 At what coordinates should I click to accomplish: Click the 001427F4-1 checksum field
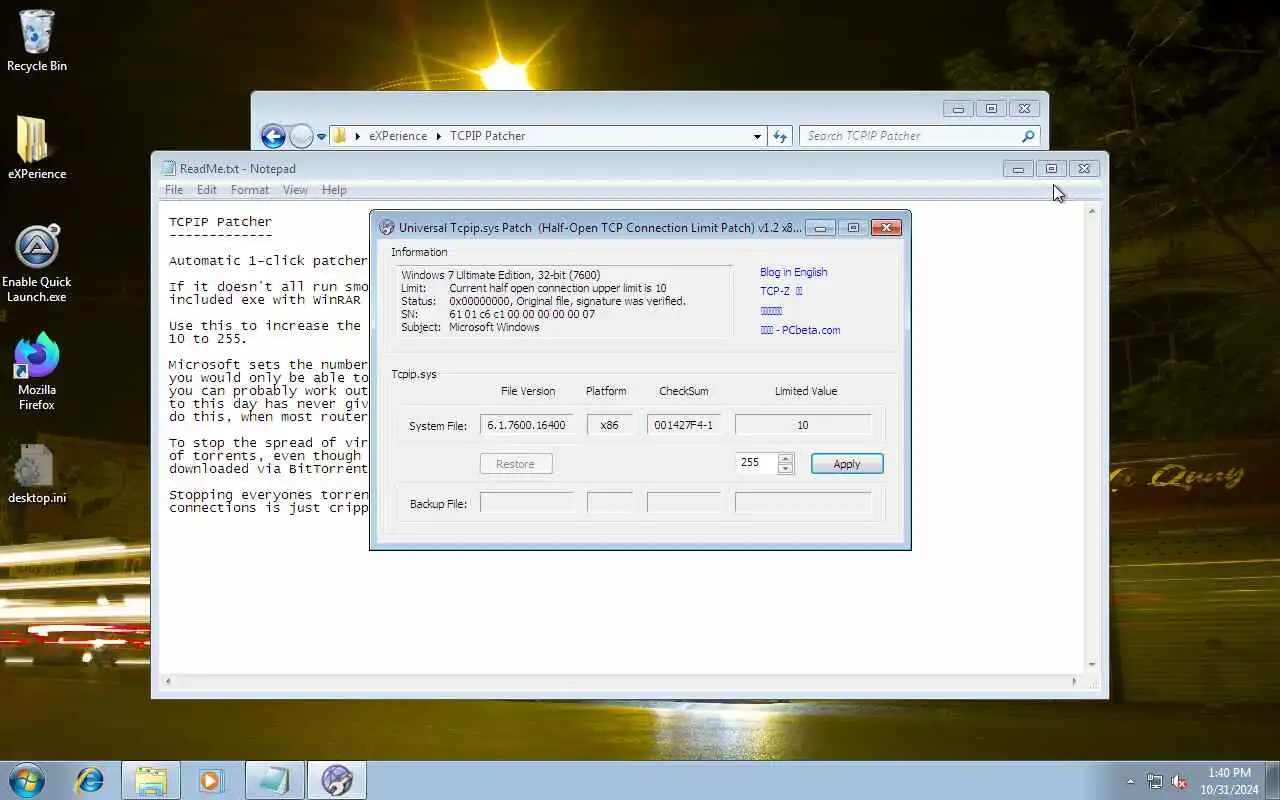(x=684, y=425)
